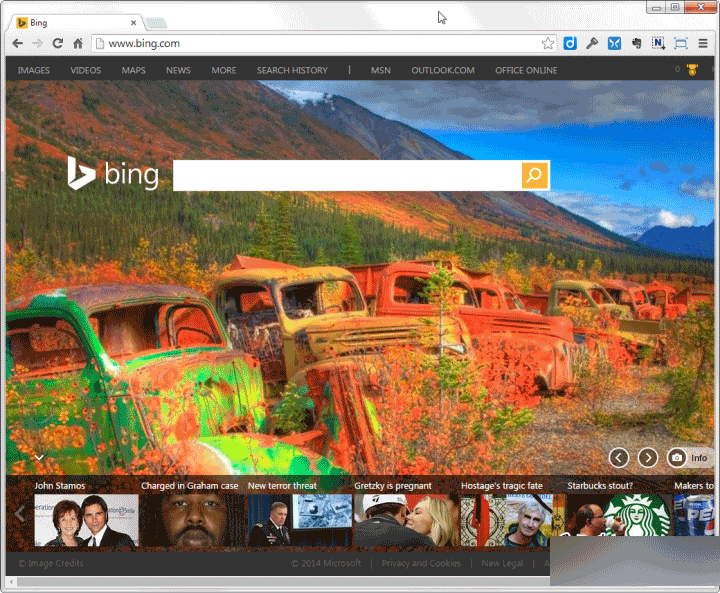The height and width of the screenshot is (593, 720).
Task: Open the NEWS menu item
Action: coord(178,70)
